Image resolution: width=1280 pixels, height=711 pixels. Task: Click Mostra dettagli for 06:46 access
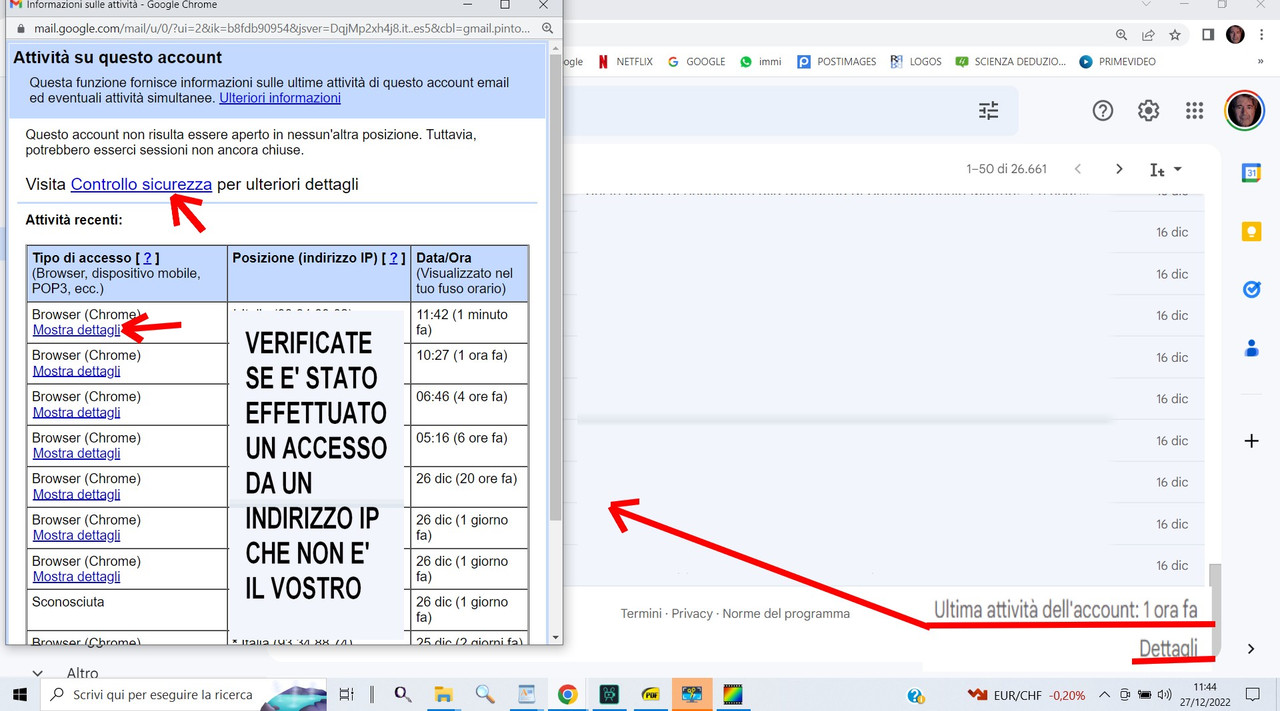pyautogui.click(x=76, y=412)
